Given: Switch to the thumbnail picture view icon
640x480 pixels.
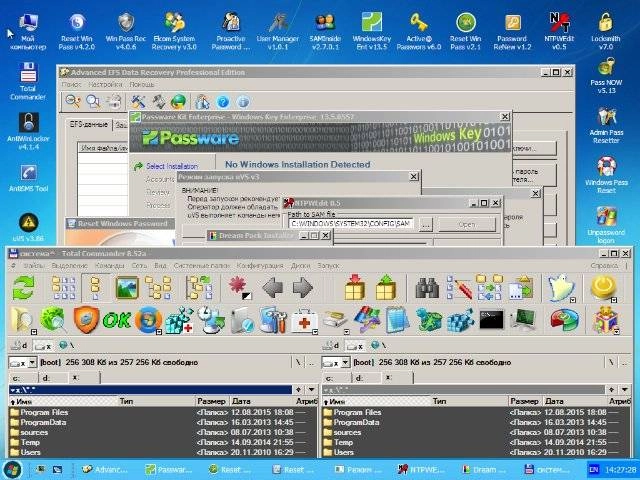Looking at the screenshot, I should [127, 287].
